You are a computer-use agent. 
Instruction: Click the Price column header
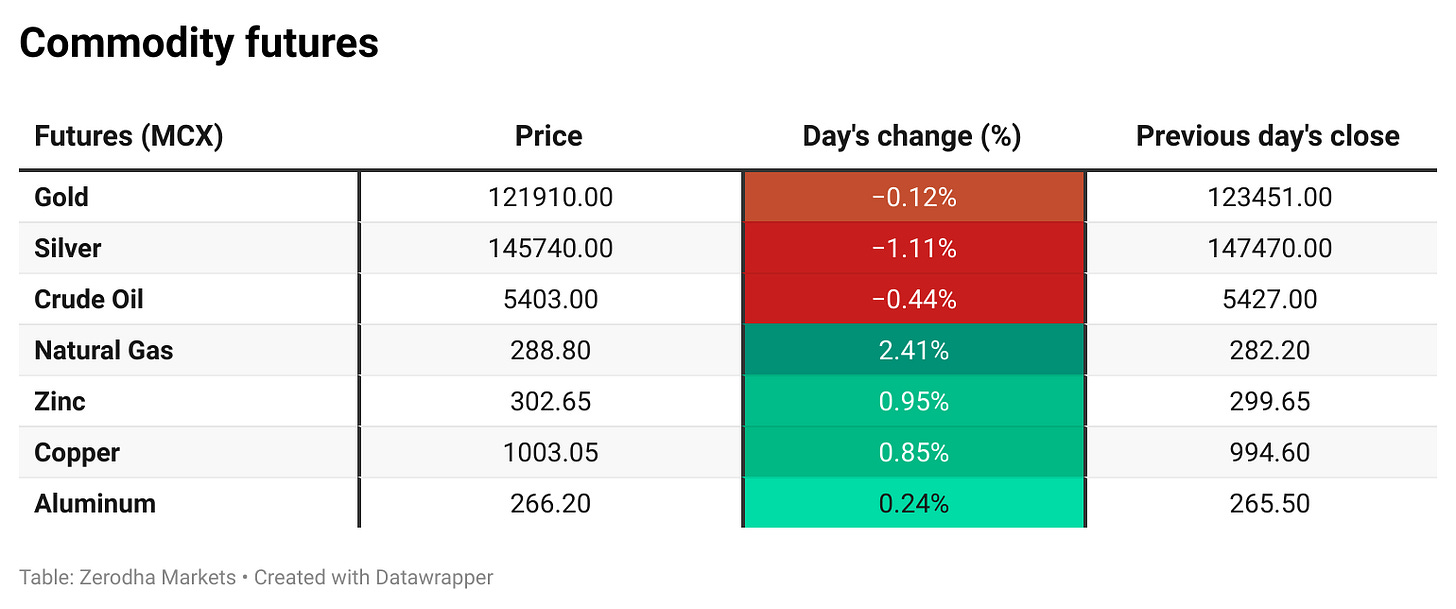click(x=548, y=136)
